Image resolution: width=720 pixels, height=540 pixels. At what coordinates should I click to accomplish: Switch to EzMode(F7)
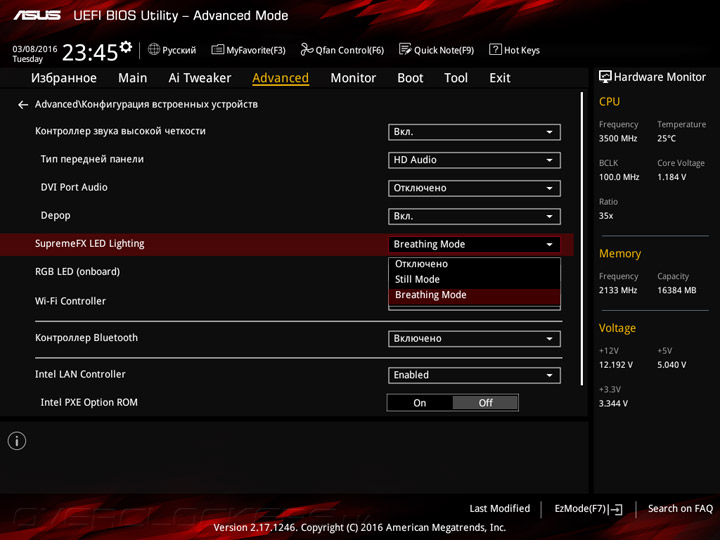(x=588, y=509)
